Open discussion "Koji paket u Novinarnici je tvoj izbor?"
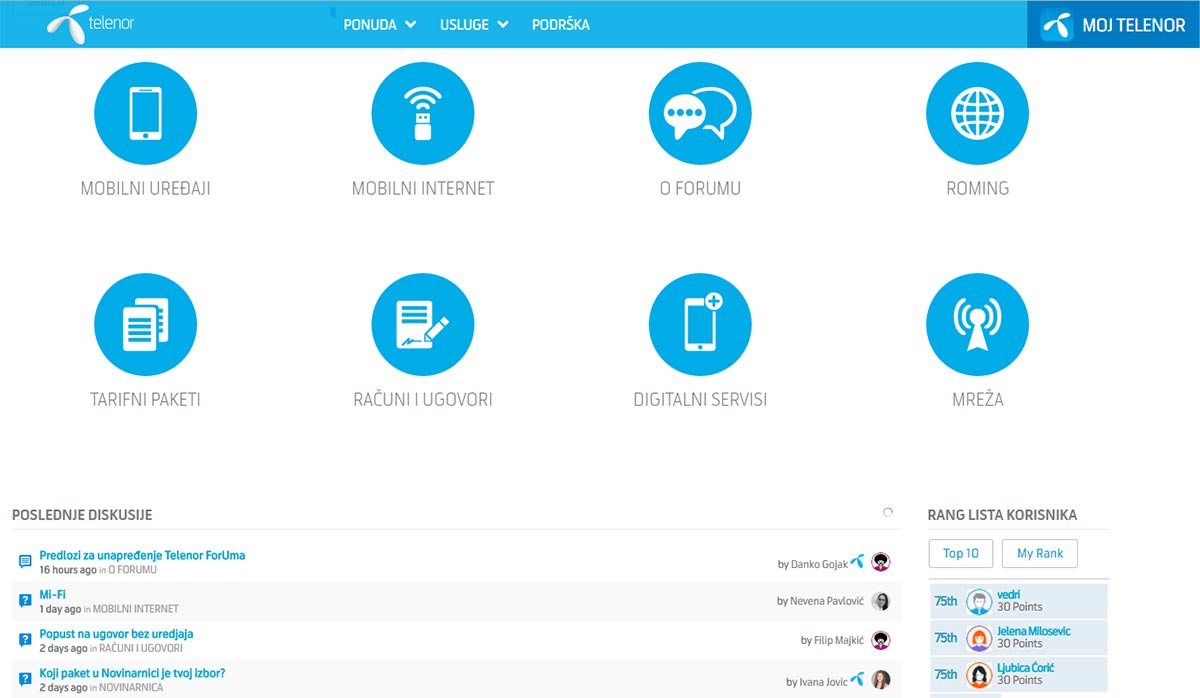The width and height of the screenshot is (1200, 698). (132, 673)
